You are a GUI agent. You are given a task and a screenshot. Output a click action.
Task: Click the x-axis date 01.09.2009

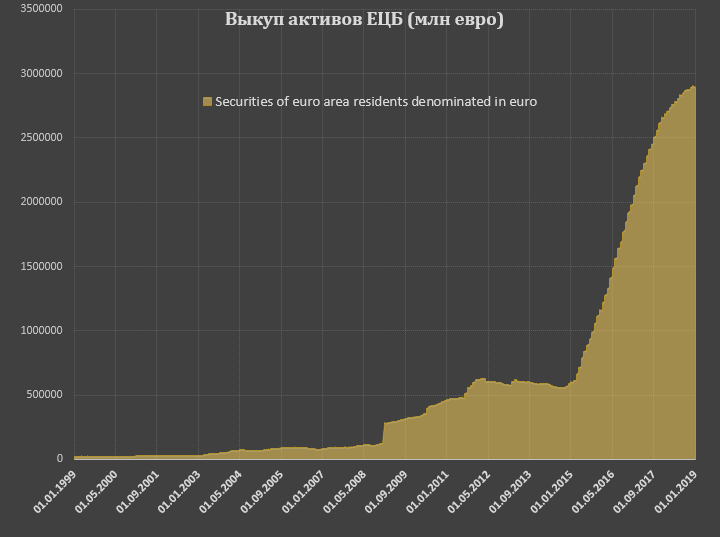pyautogui.click(x=386, y=491)
